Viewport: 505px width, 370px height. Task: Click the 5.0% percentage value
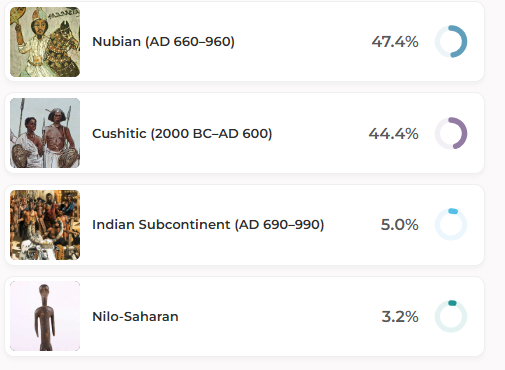point(400,225)
